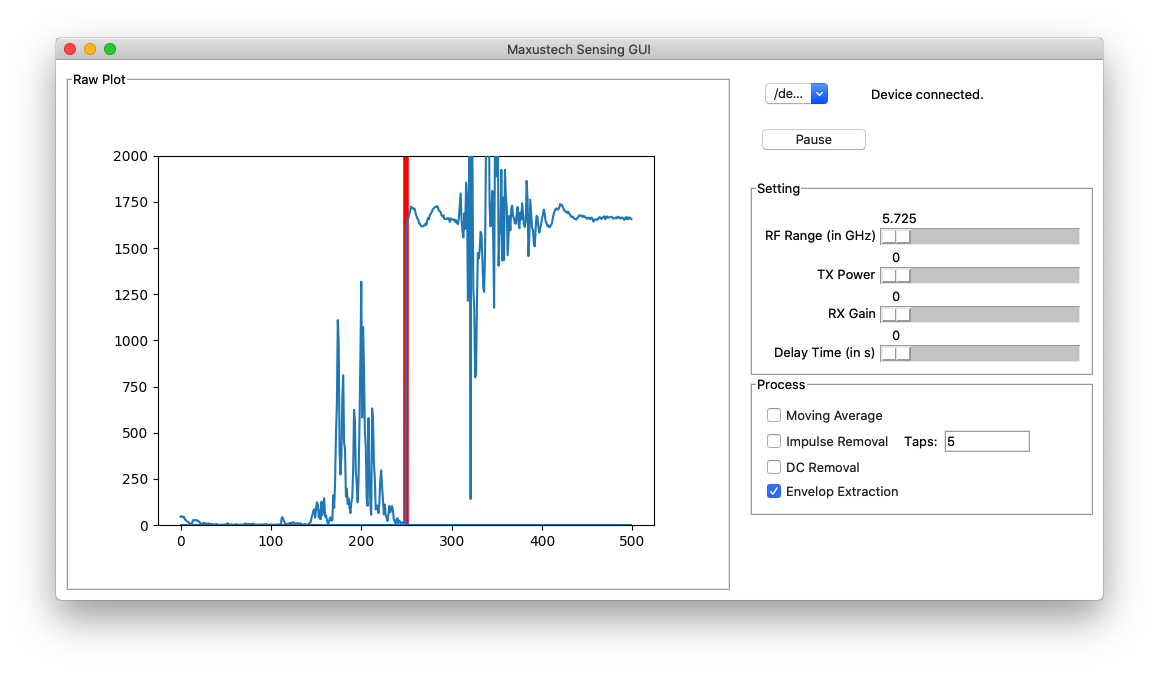Image resolution: width=1159 pixels, height=674 pixels.
Task: Click the 'RF Range (in GHz)' label
Action: (x=820, y=236)
